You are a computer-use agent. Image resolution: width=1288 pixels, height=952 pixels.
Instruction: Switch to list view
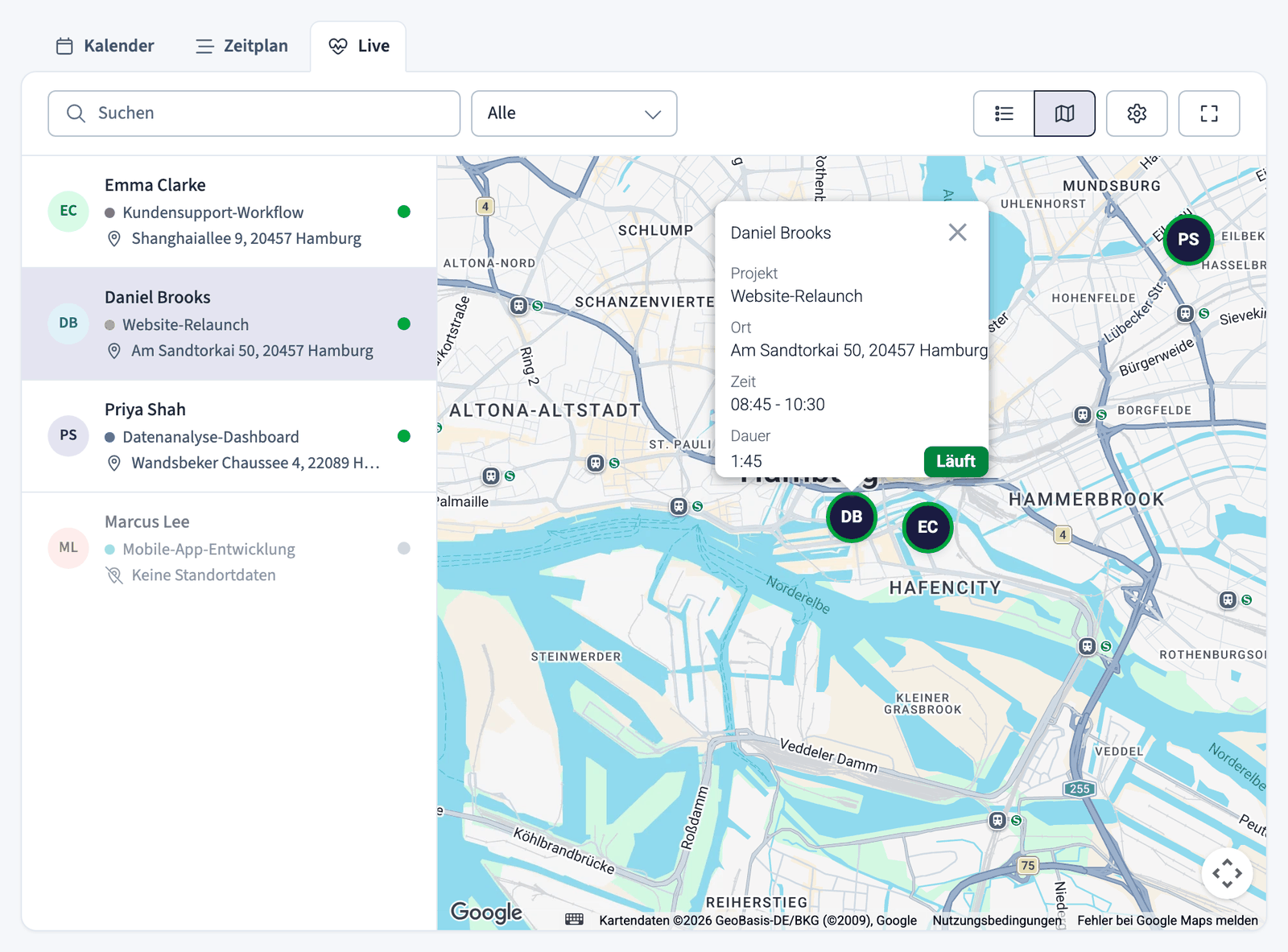(x=1004, y=113)
